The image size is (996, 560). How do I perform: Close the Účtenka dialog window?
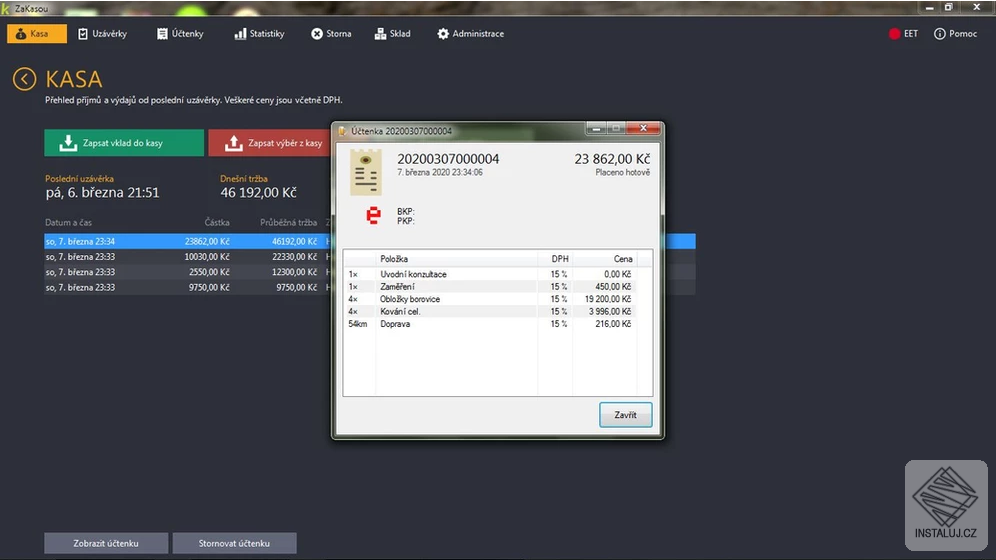pyautogui.click(x=643, y=128)
